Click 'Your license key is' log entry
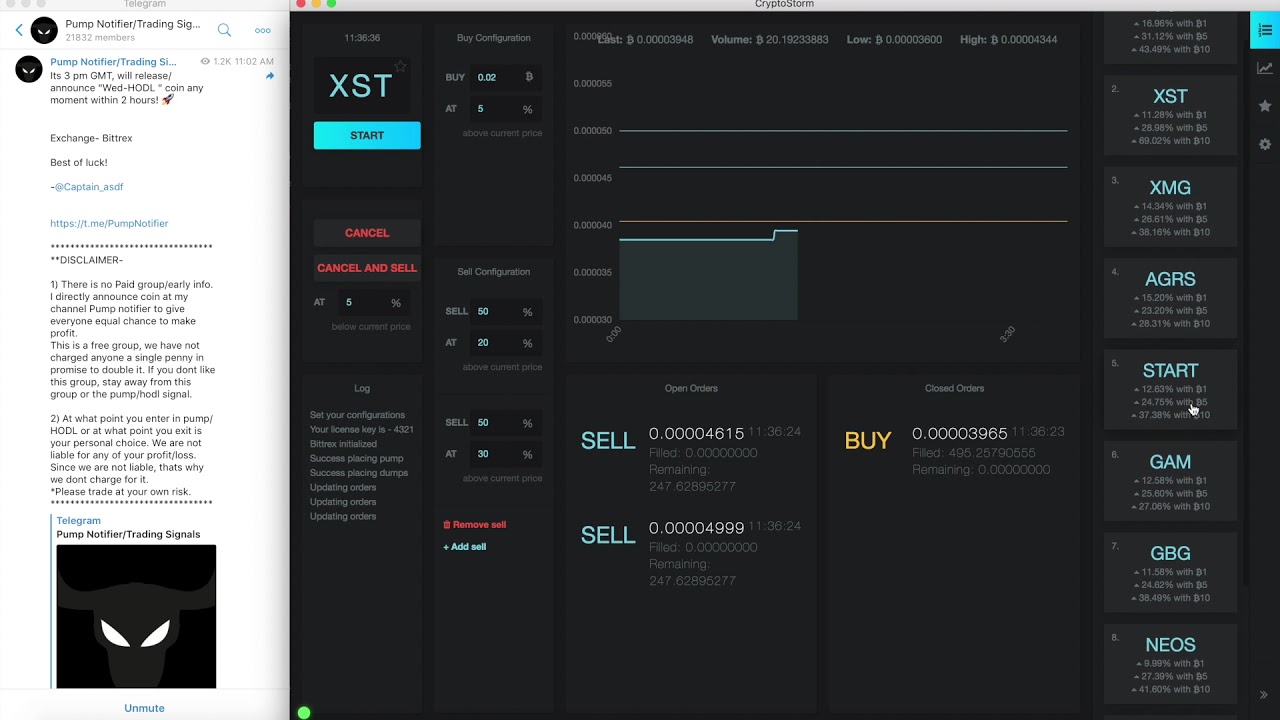 coord(362,429)
